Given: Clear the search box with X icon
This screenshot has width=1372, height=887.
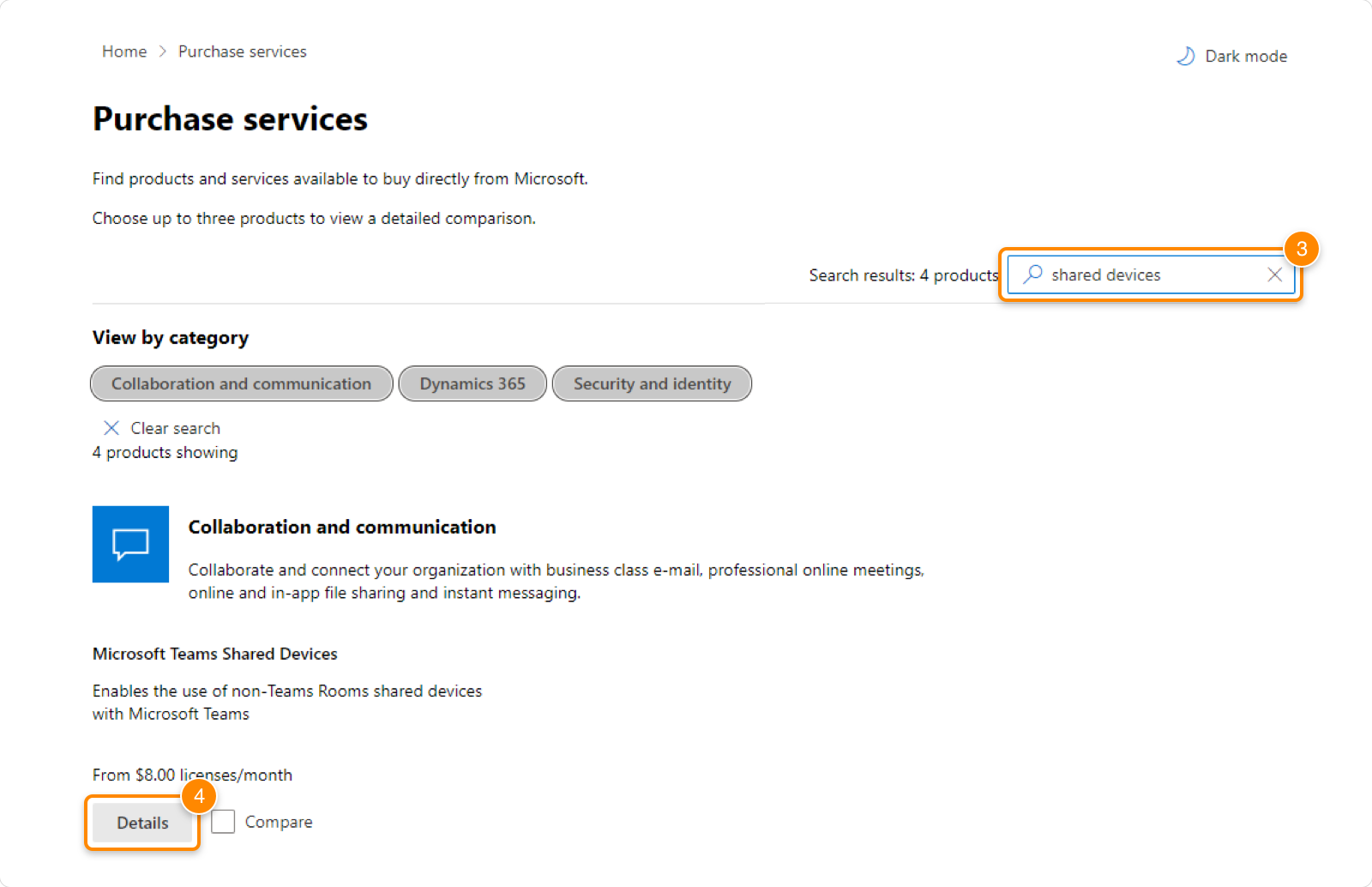Looking at the screenshot, I should tap(1274, 275).
